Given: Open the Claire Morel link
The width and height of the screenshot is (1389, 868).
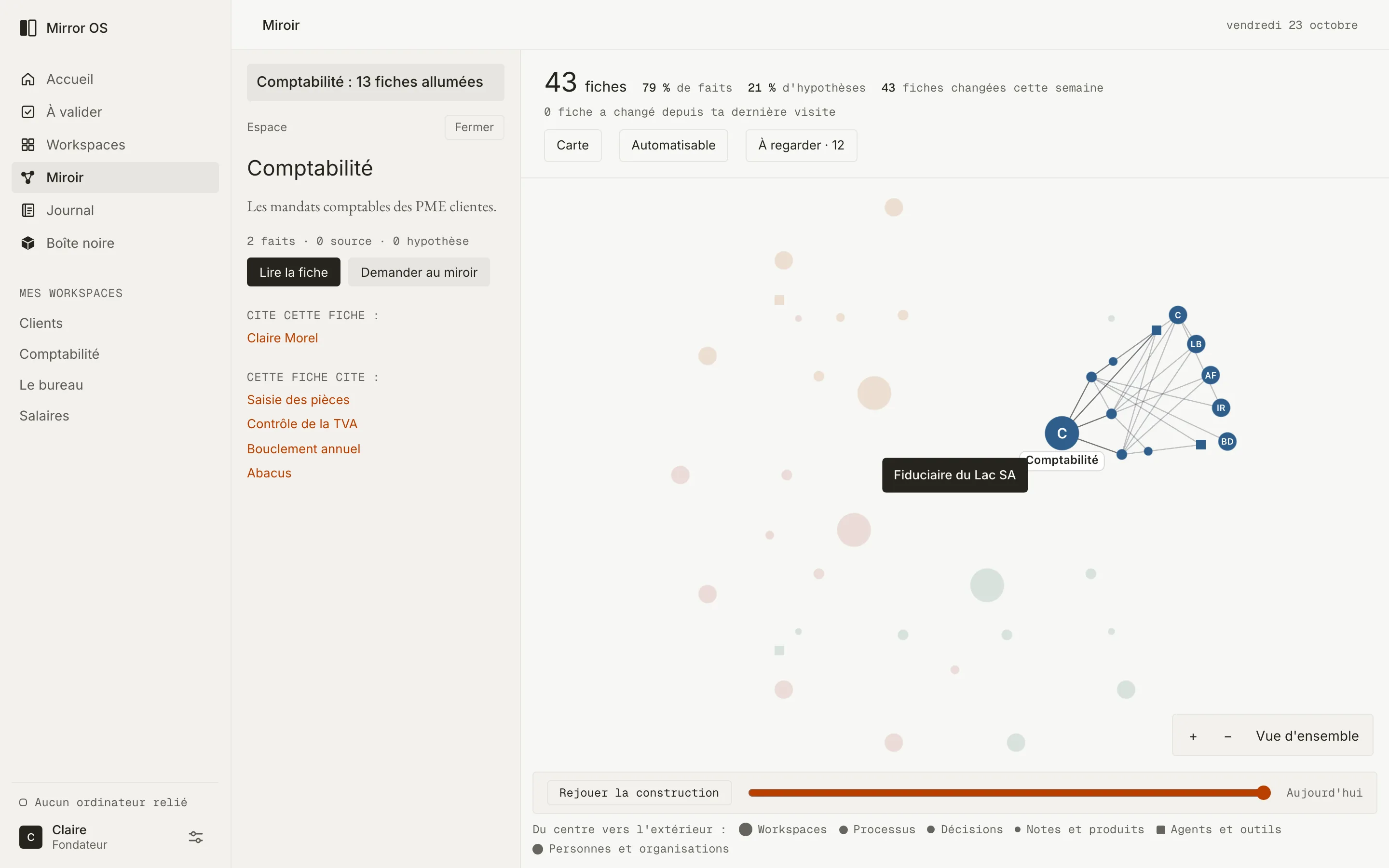Looking at the screenshot, I should pyautogui.click(x=283, y=338).
